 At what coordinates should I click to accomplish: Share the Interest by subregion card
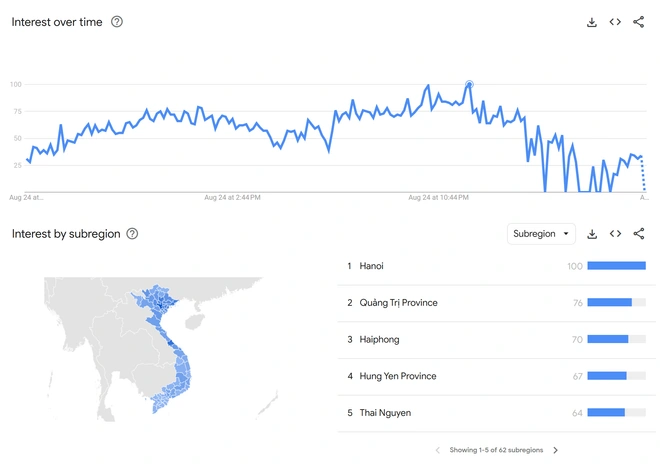(639, 234)
